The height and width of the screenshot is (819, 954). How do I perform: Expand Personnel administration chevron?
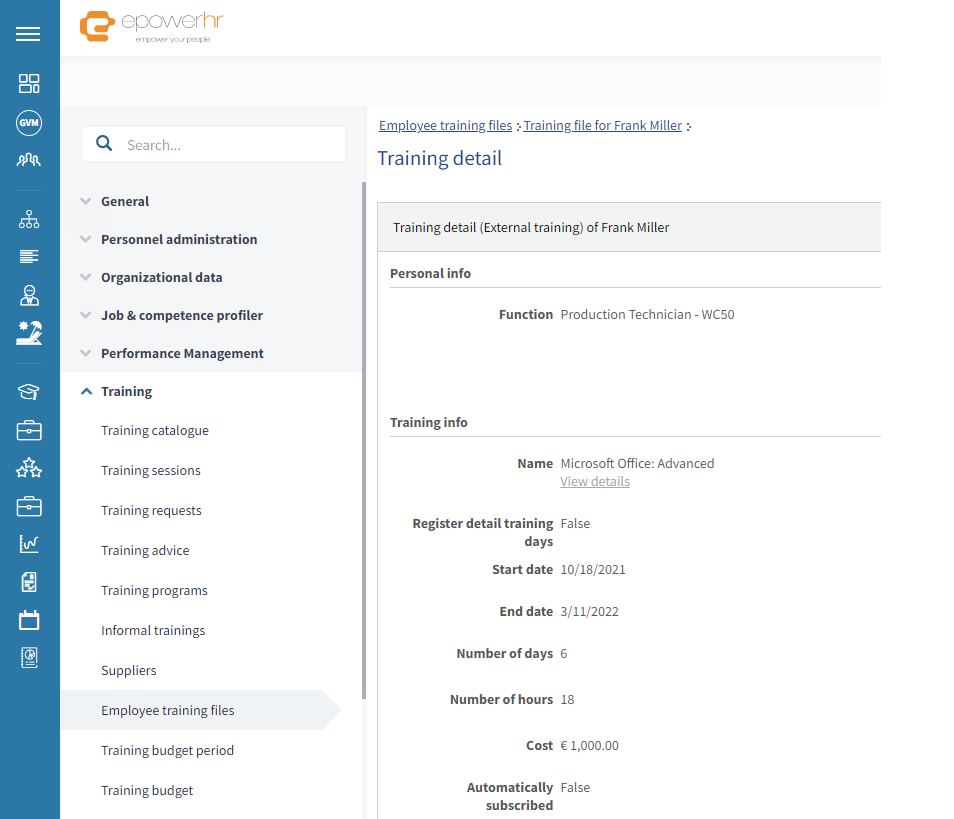(x=86, y=239)
